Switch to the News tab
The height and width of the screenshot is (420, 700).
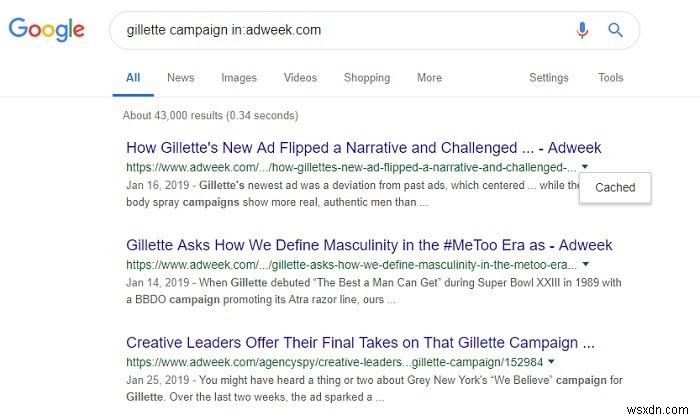point(181,78)
